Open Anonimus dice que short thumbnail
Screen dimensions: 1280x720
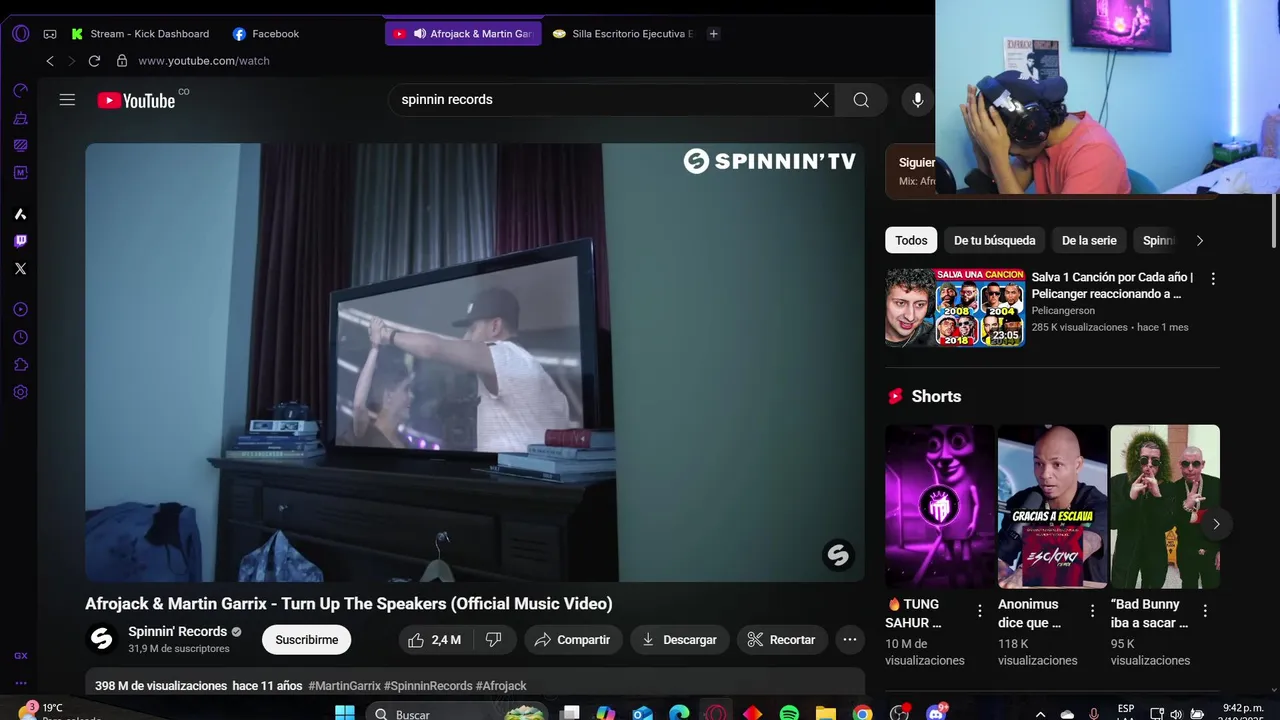1052,506
